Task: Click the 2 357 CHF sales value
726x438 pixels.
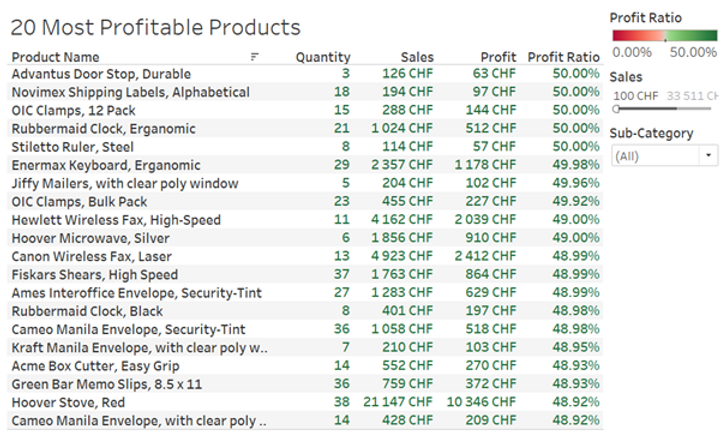Action: pyautogui.click(x=402, y=164)
